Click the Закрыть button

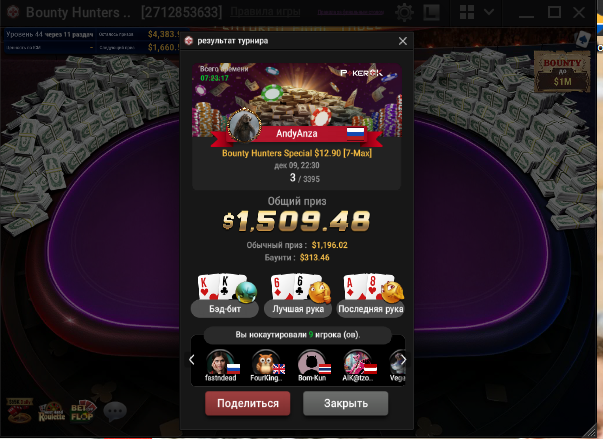[345, 403]
